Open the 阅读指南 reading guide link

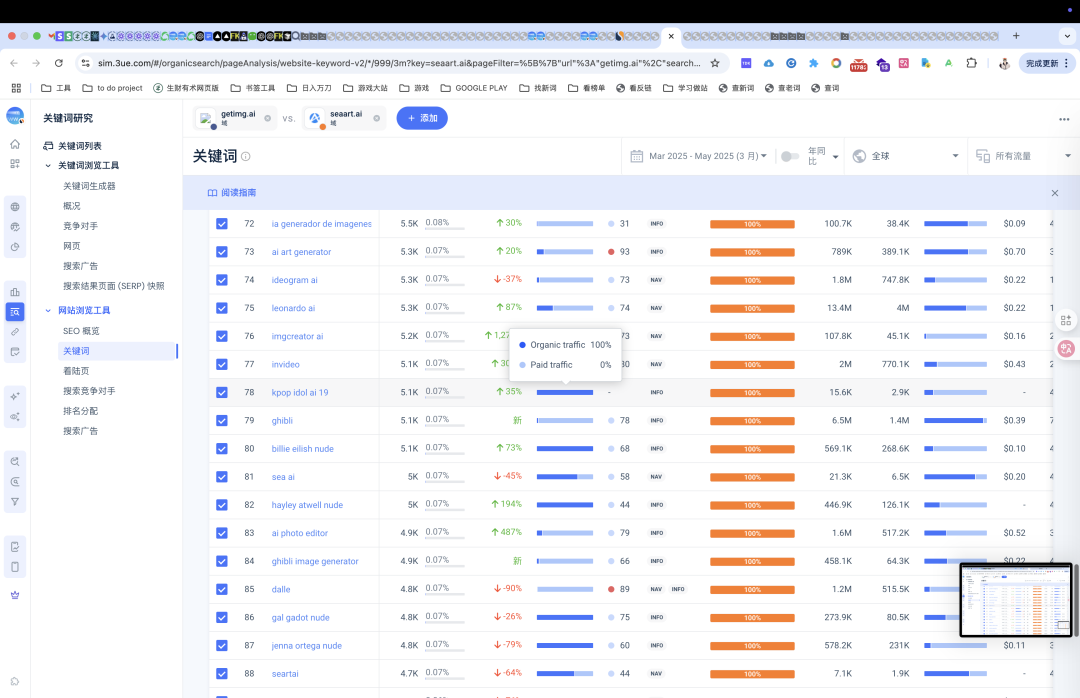[232, 193]
